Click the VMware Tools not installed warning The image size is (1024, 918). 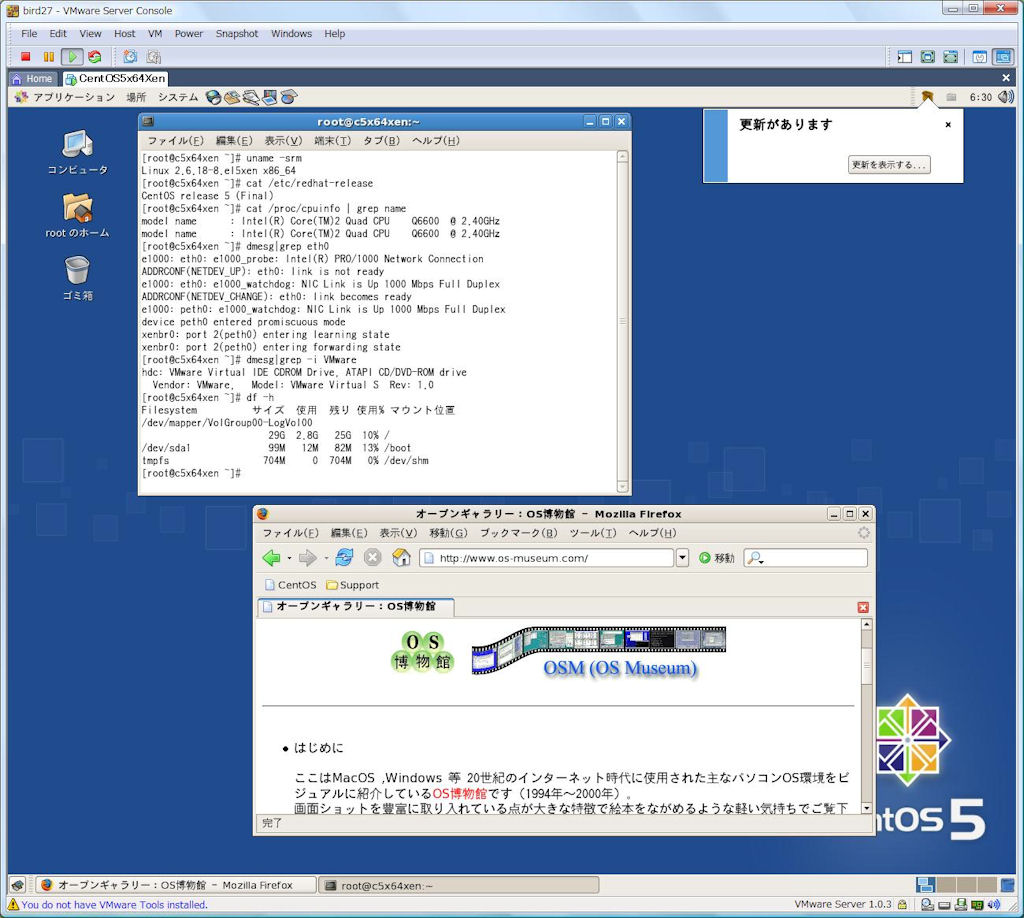tap(108, 905)
